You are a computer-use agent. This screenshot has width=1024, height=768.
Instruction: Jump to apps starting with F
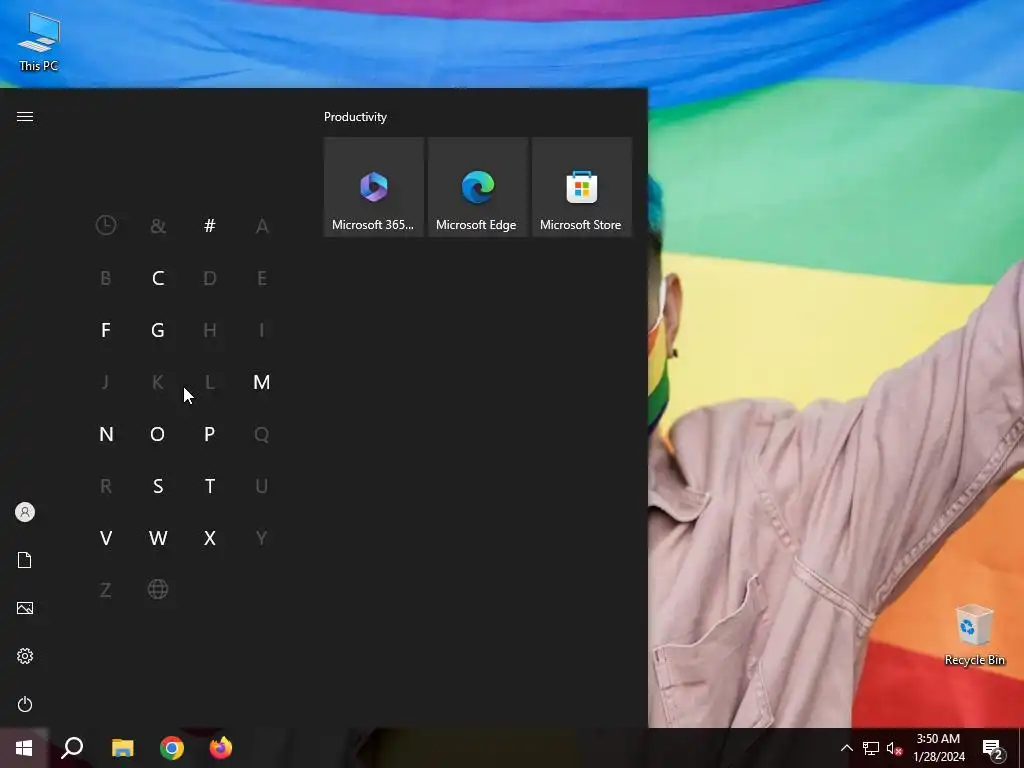click(x=106, y=330)
